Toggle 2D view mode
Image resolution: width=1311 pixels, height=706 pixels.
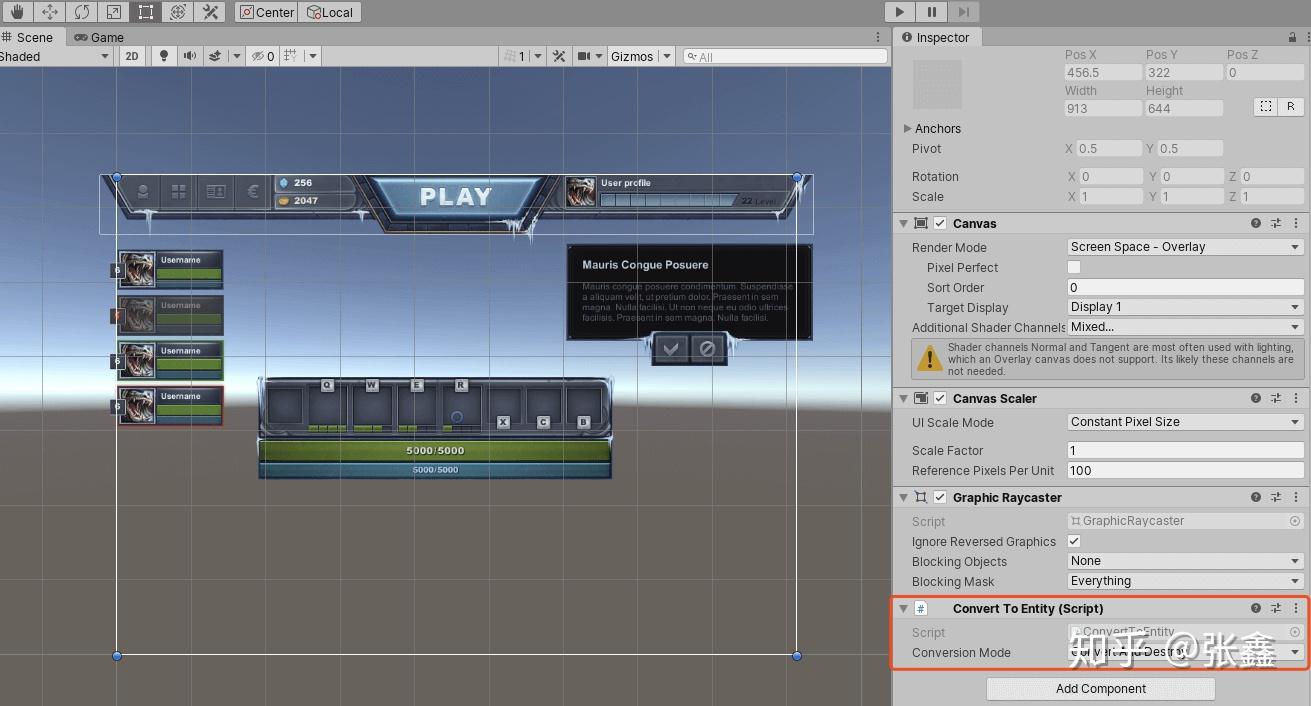point(132,56)
